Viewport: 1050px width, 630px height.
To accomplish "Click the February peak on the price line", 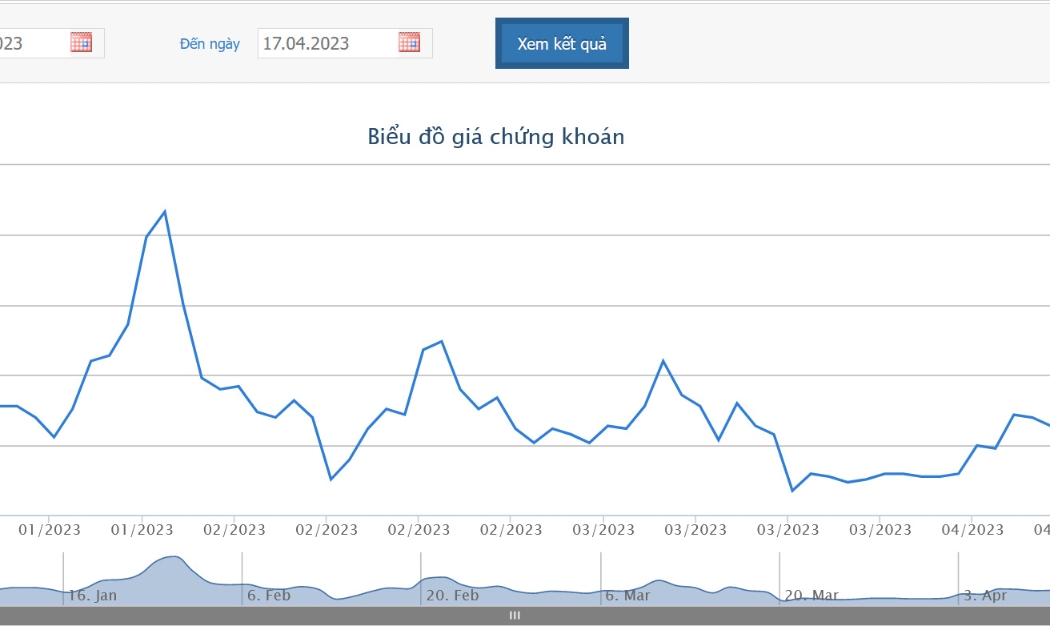I will click(x=441, y=341).
